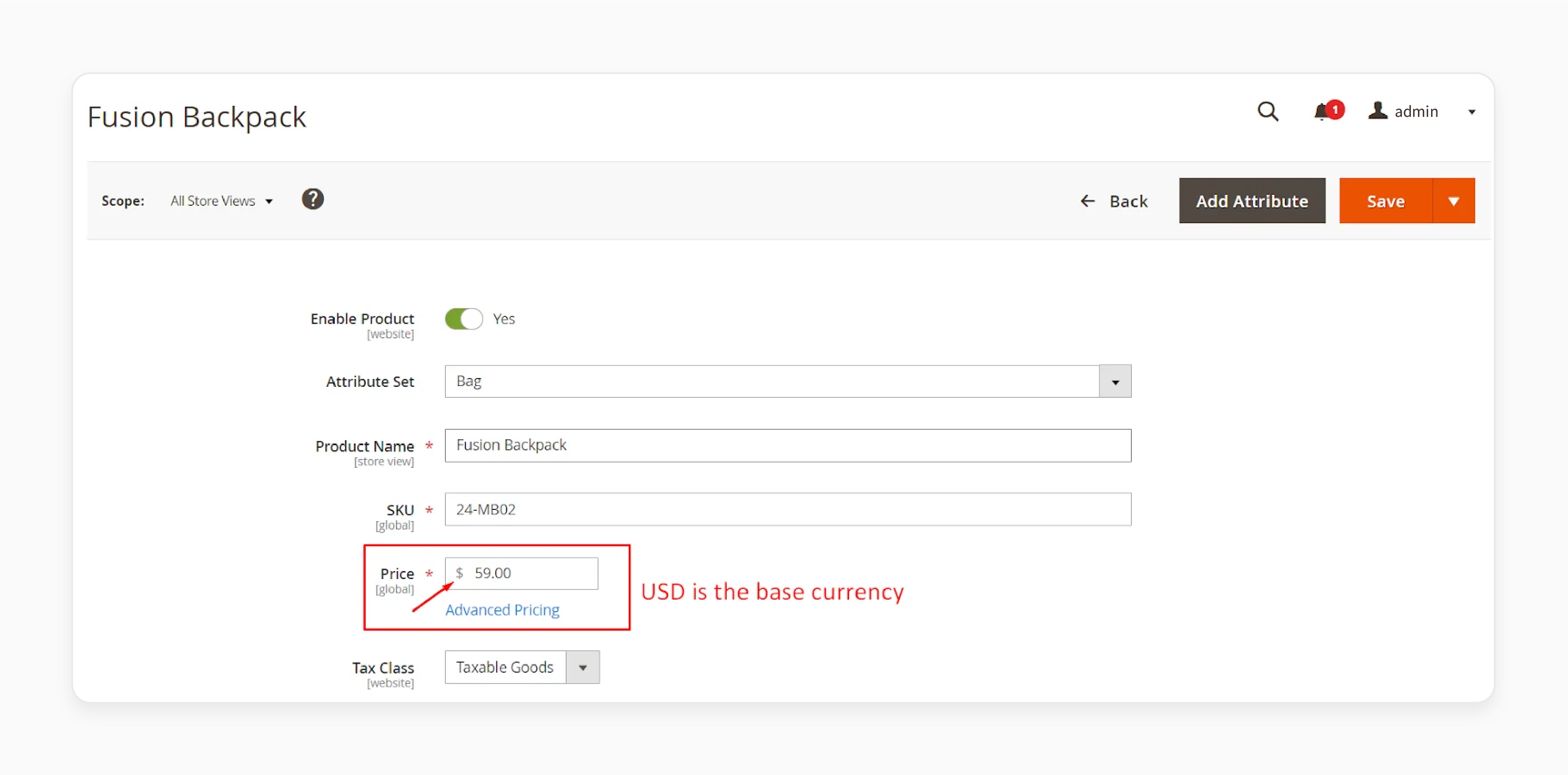Open the Tax Class dropdown
Screen dimensions: 1568x775
coord(521,667)
